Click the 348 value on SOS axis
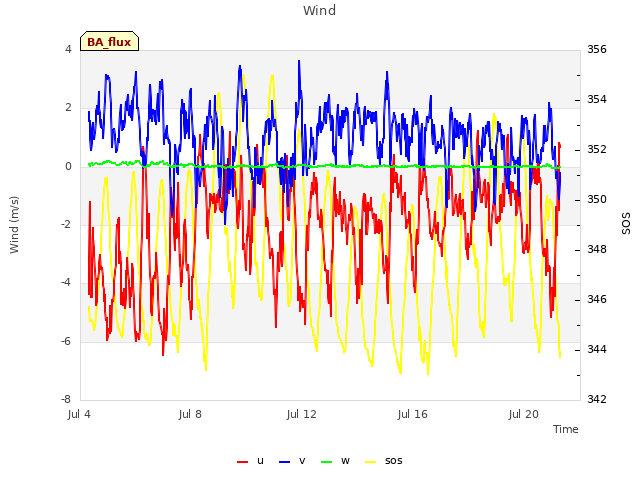 pyautogui.click(x=597, y=249)
